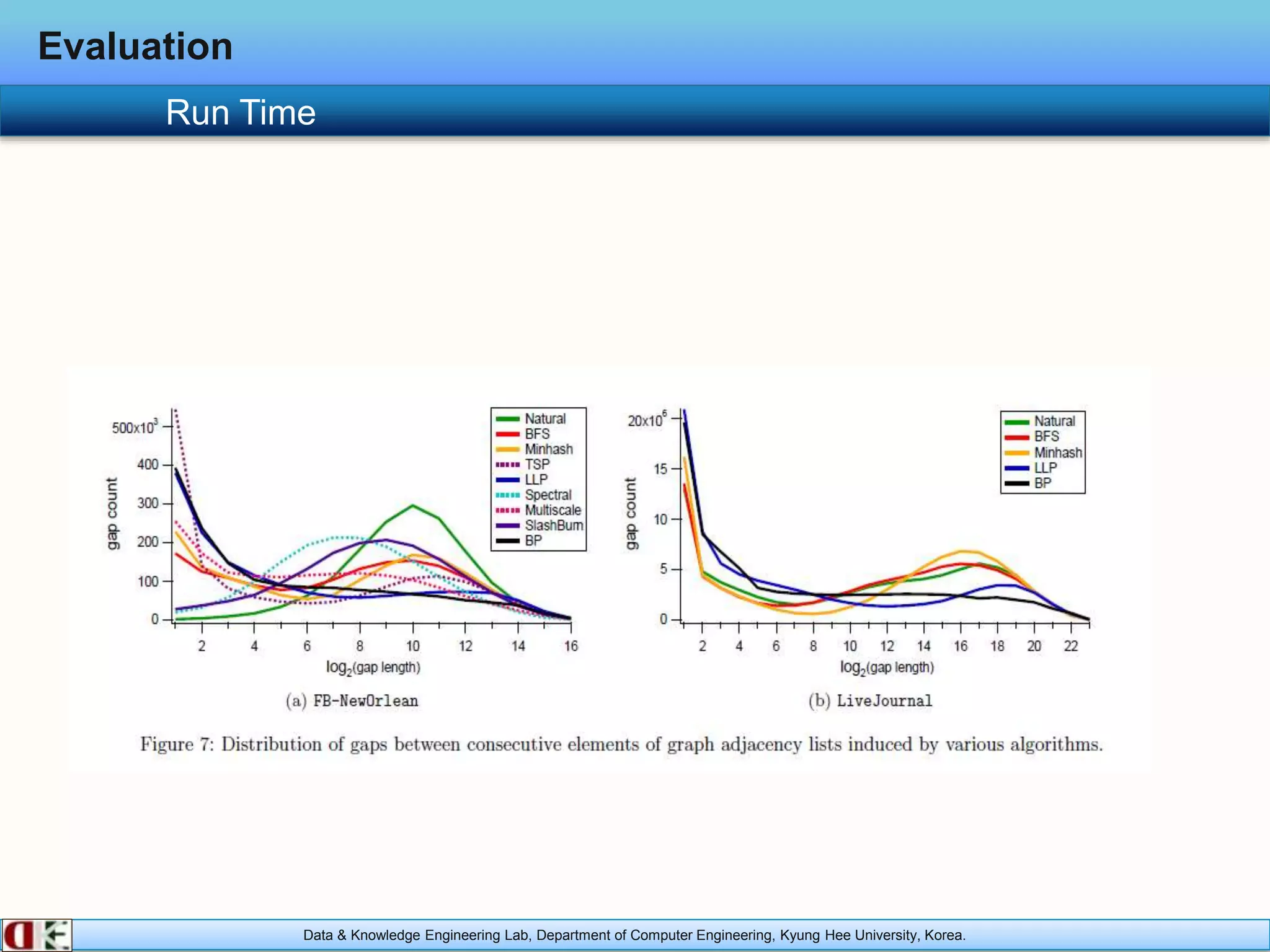
Task: Click the Data & Knowledge Engineering Lab footer text
Action: [634, 935]
